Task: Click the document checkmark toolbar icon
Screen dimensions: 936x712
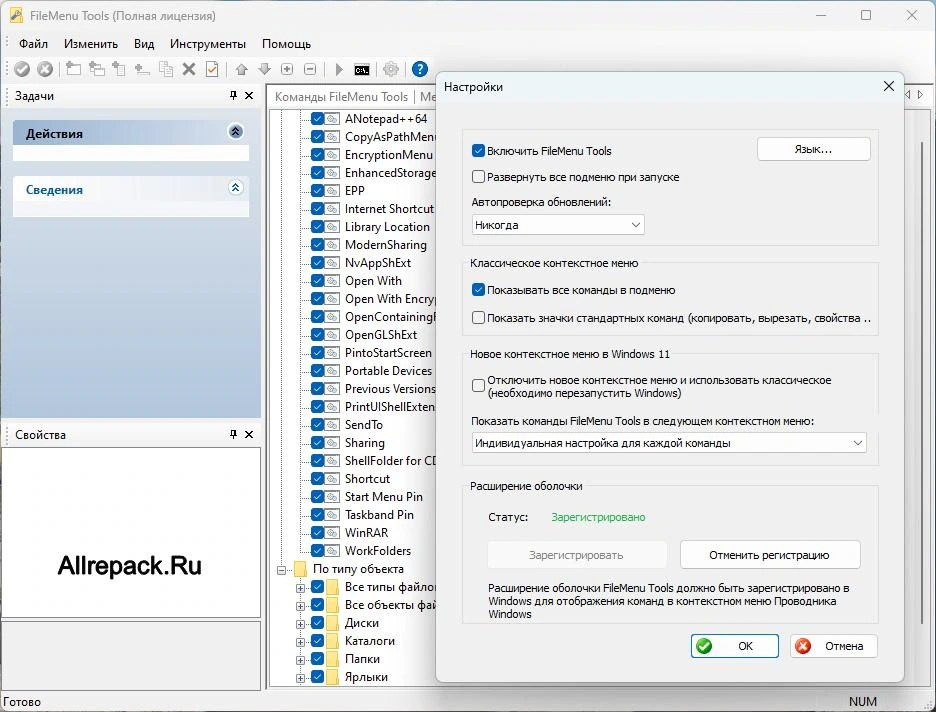Action: [212, 69]
